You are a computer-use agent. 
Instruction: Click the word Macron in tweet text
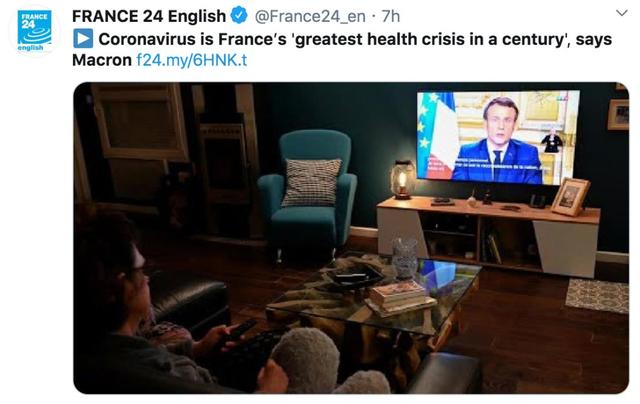click(102, 60)
